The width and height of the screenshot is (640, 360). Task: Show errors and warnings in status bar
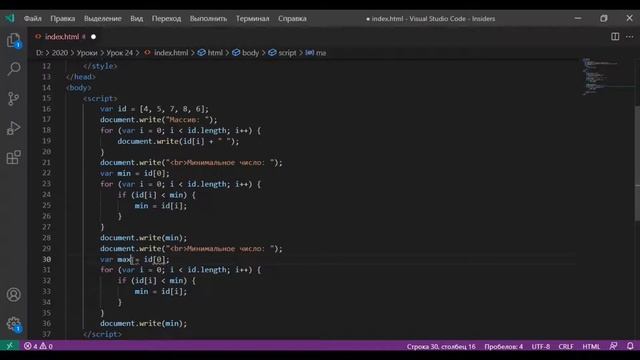click(x=38, y=346)
